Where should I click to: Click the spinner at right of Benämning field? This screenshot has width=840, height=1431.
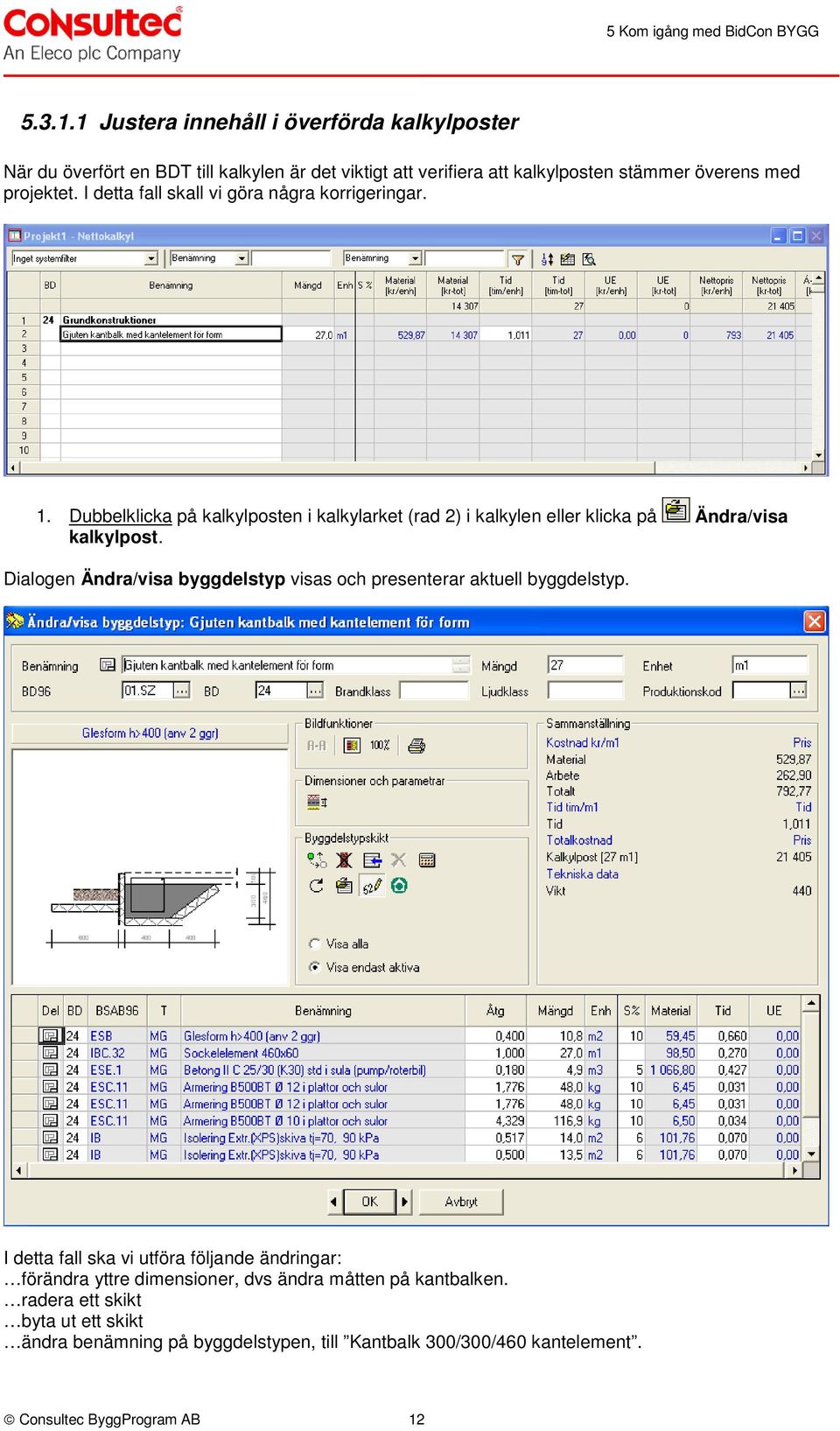coord(461,665)
